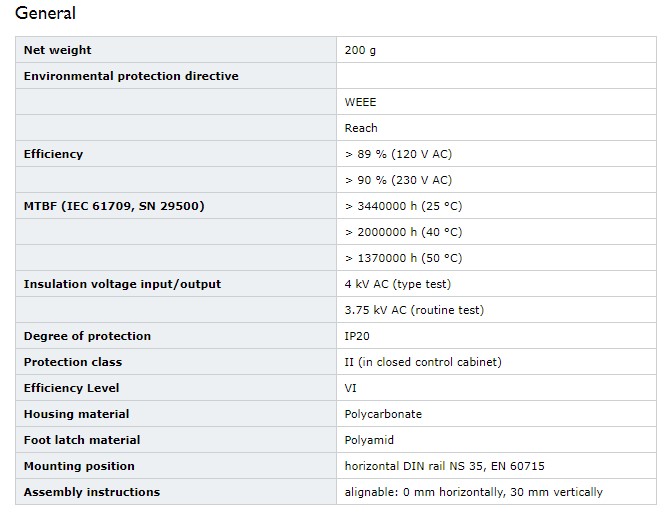
Task: Click the Efficiency Level VI value
Action: 350,388
